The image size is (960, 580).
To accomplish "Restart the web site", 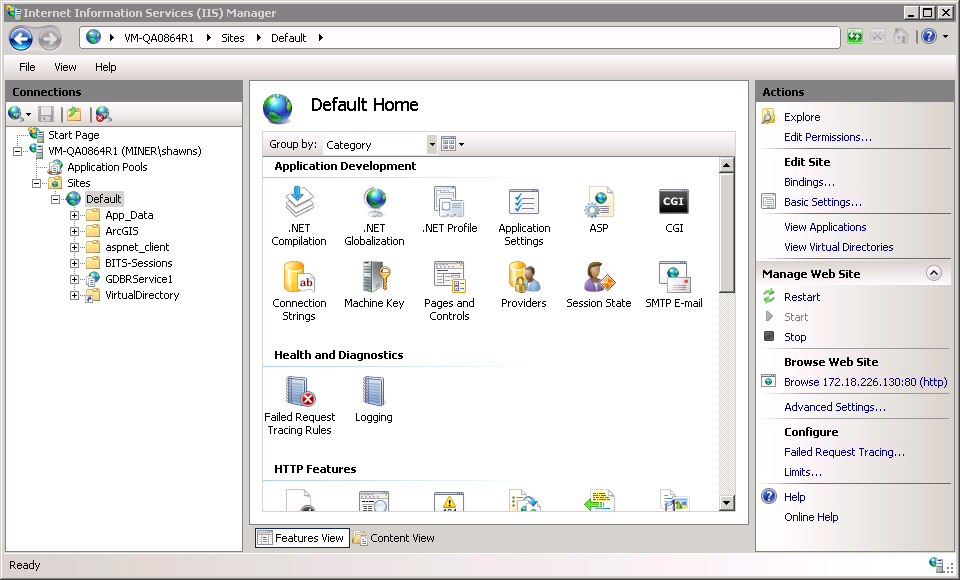I will click(x=802, y=297).
